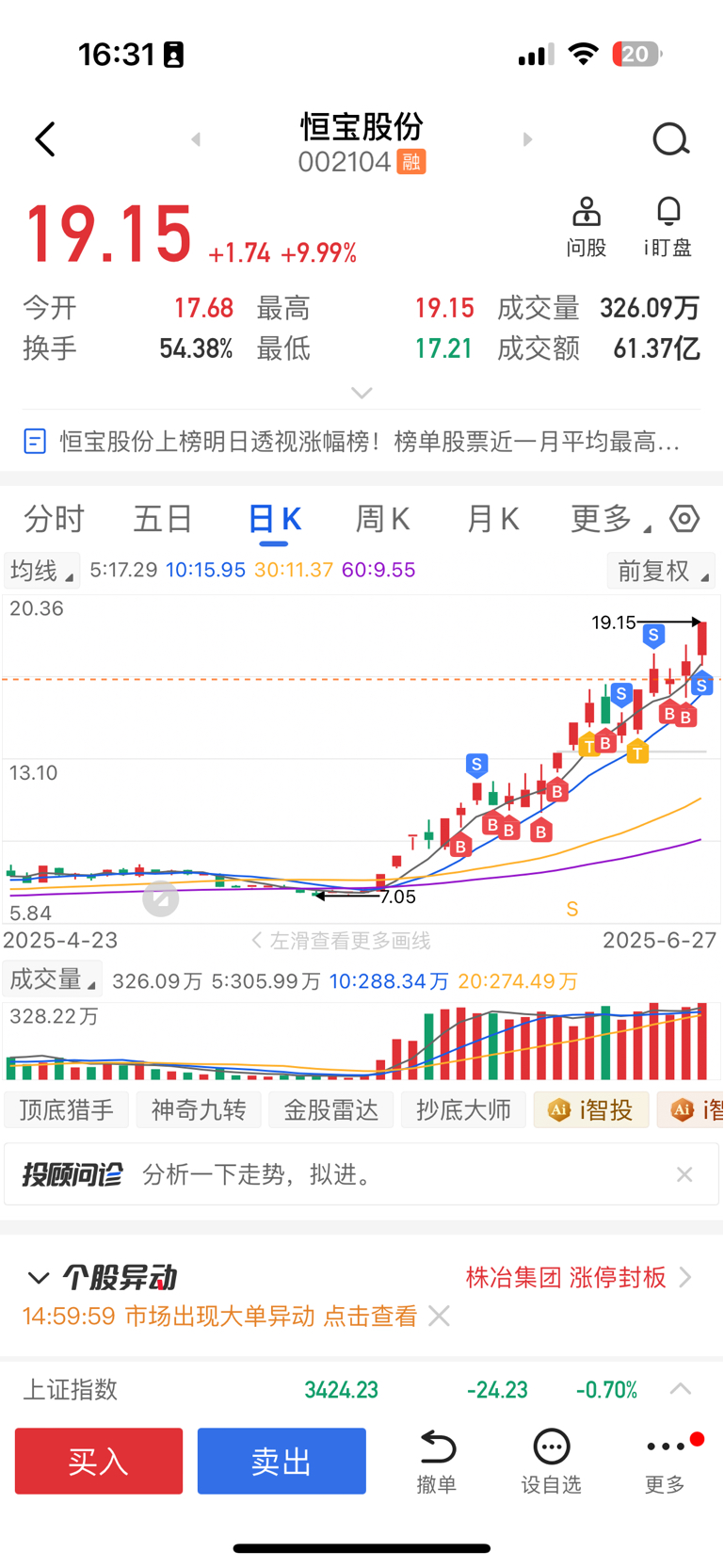Go to next stock with right triangle
The height and width of the screenshot is (1568, 724).
point(527,139)
